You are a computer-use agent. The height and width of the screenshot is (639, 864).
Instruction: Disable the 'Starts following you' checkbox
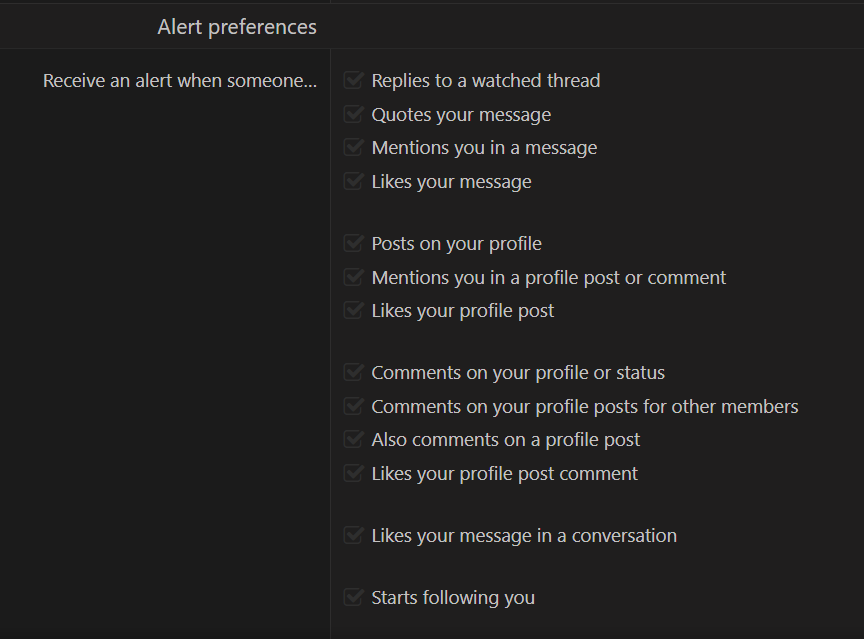click(353, 597)
